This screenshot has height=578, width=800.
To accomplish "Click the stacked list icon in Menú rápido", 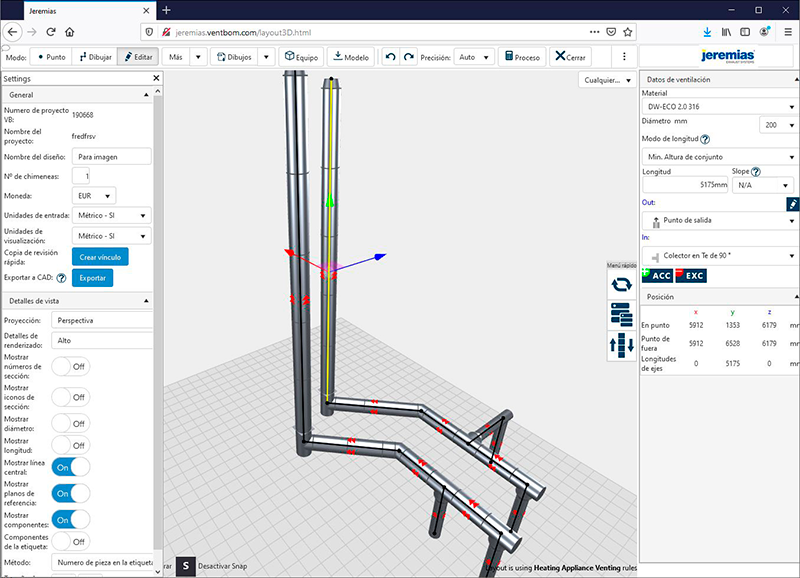I will coord(620,316).
